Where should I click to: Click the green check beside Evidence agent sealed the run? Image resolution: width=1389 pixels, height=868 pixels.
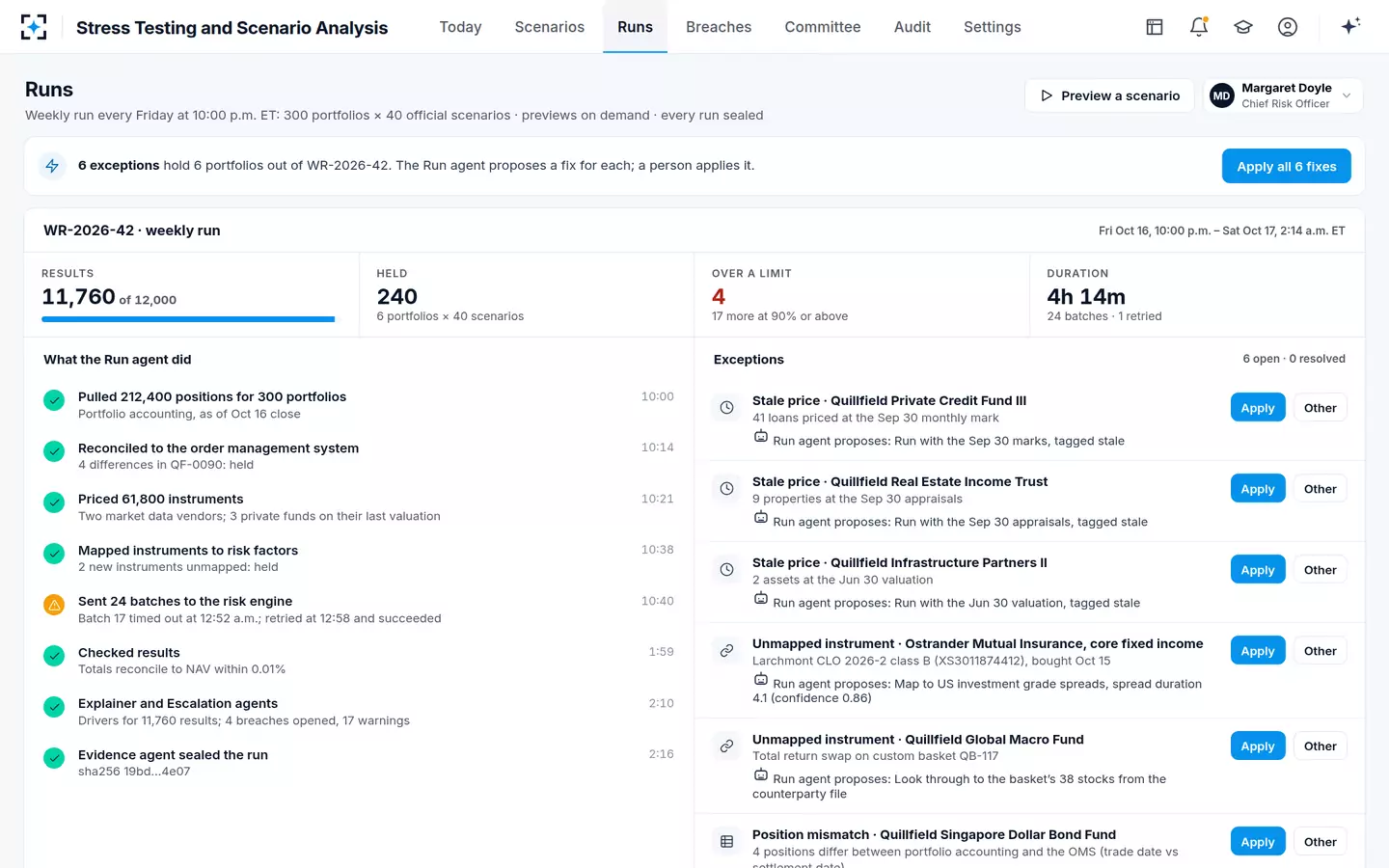point(54,758)
